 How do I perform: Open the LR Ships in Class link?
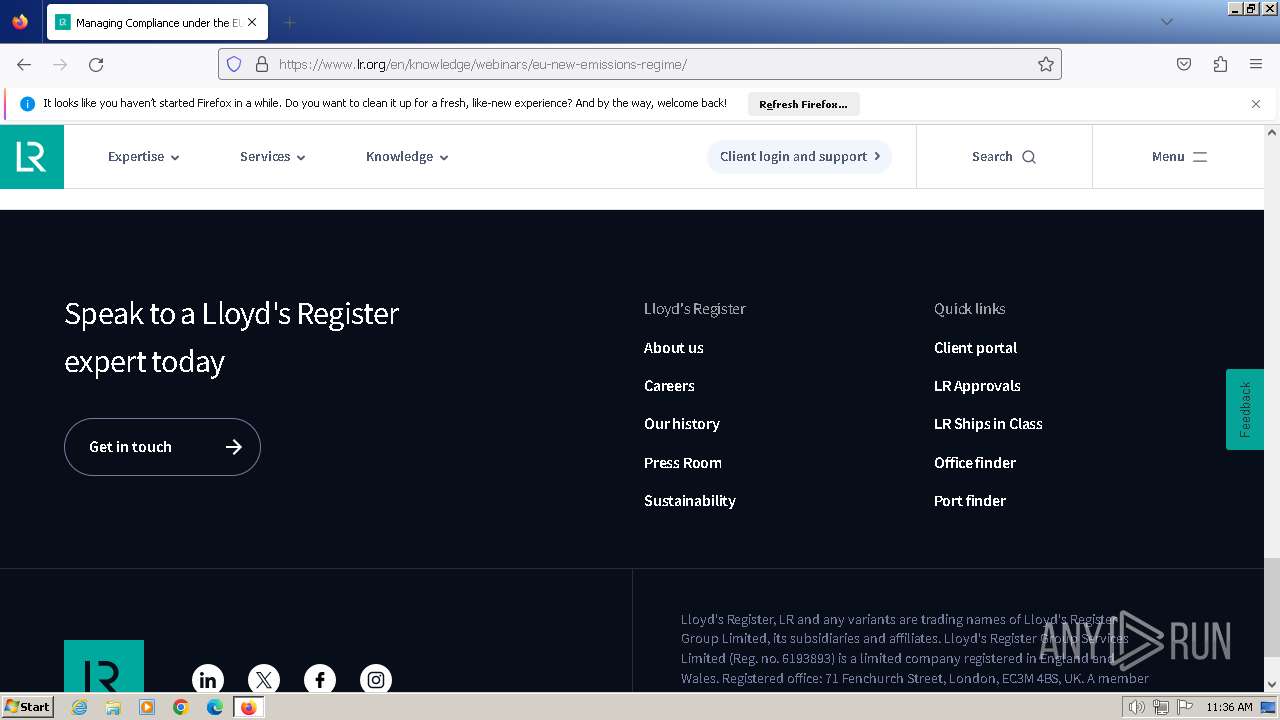(988, 424)
